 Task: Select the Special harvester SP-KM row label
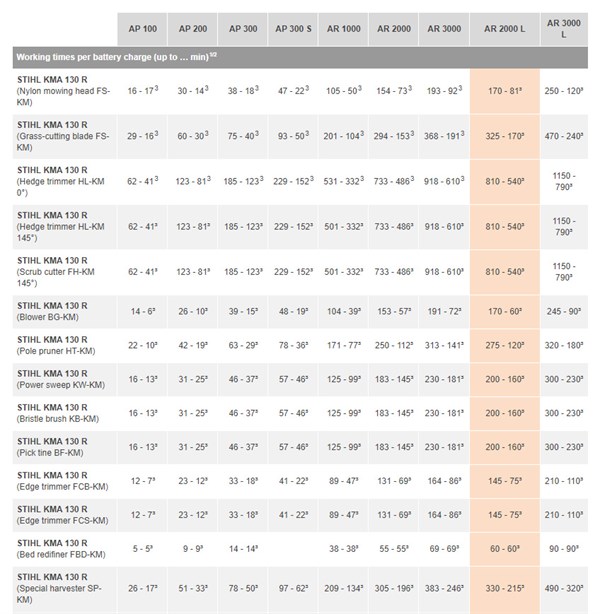(62, 588)
